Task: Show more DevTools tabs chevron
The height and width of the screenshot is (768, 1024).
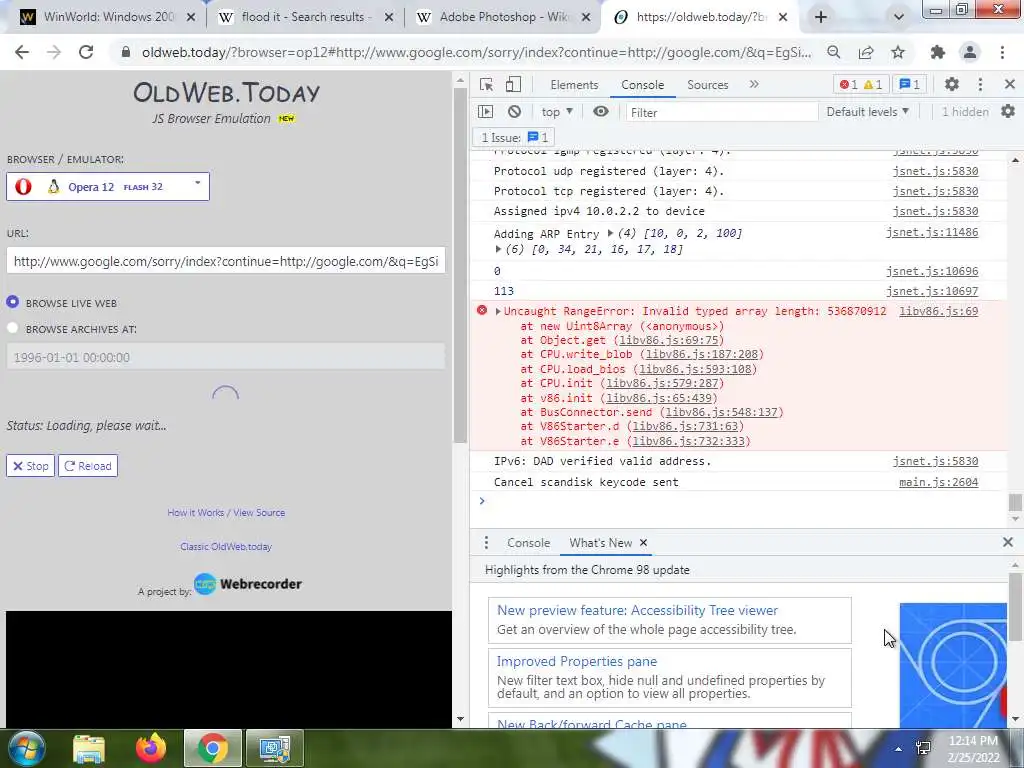Action: pos(754,84)
